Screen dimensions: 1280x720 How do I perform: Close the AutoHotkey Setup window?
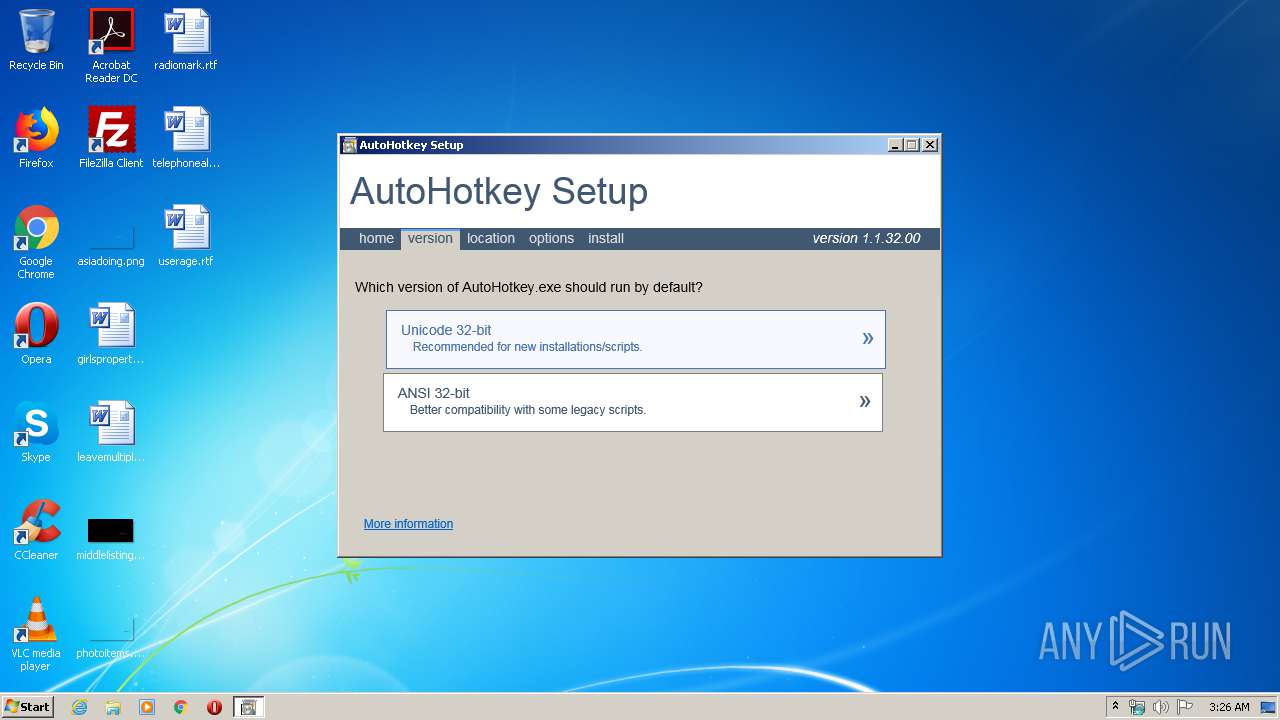(930, 145)
